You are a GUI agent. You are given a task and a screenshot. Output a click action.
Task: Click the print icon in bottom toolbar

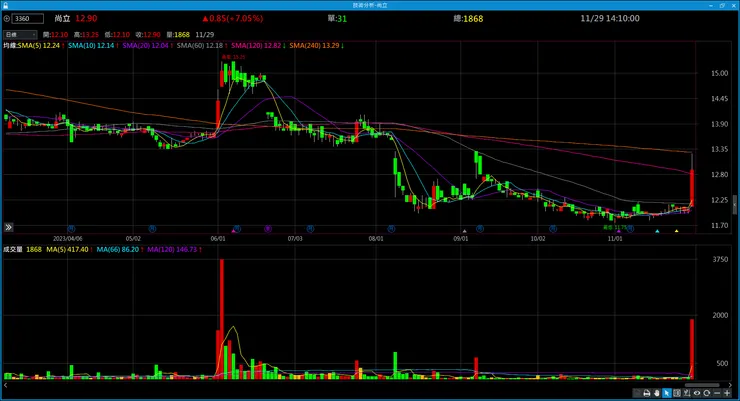[647, 393]
